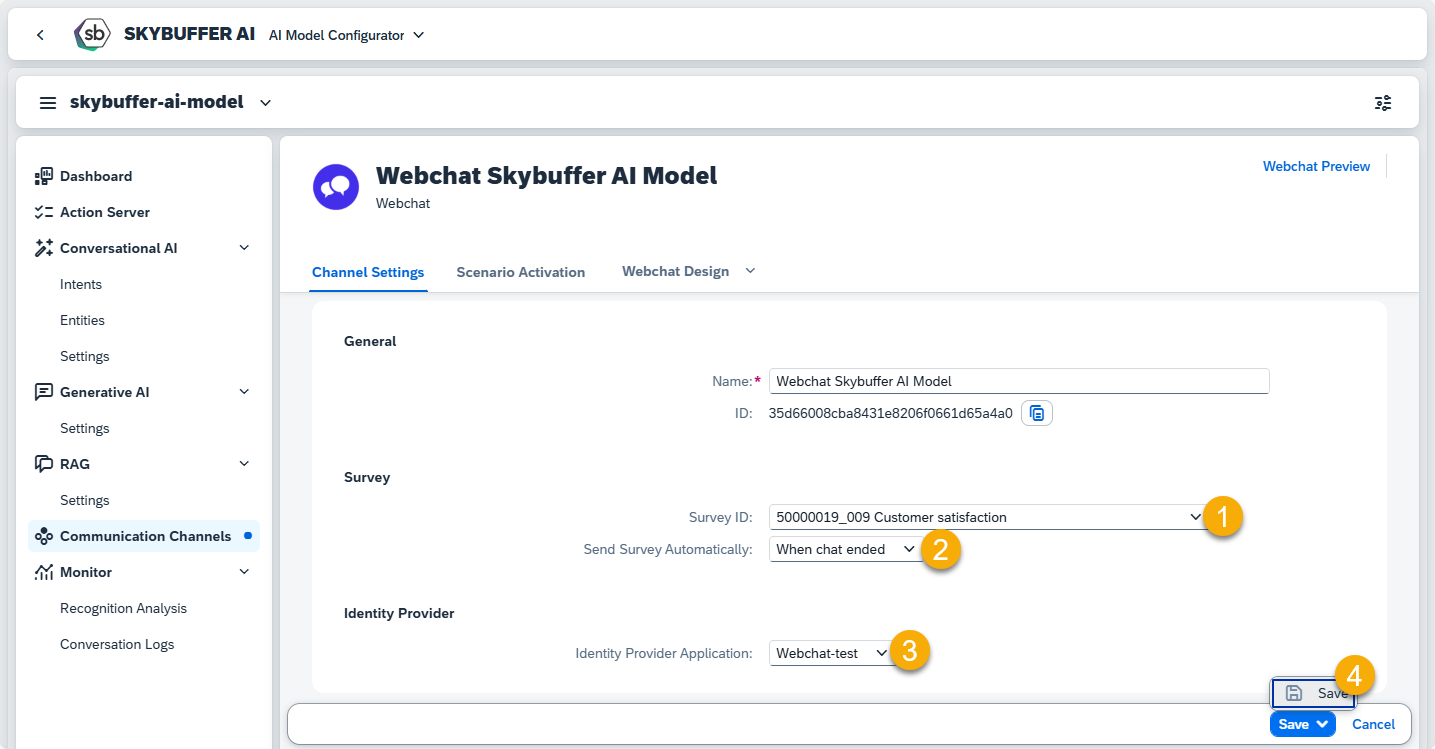1435x749 pixels.
Task: Select Communication Channels in the sidebar
Action: click(x=145, y=536)
